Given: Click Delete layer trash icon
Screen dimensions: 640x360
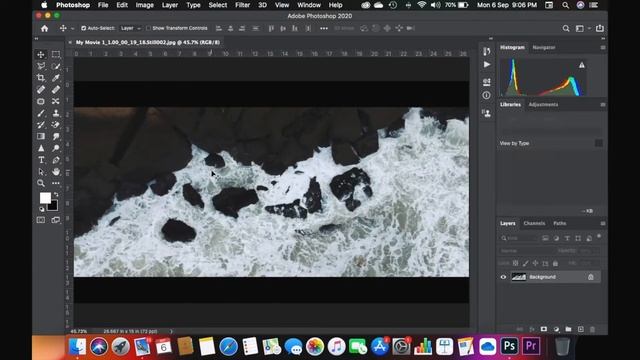Looking at the screenshot, I should pos(593,329).
